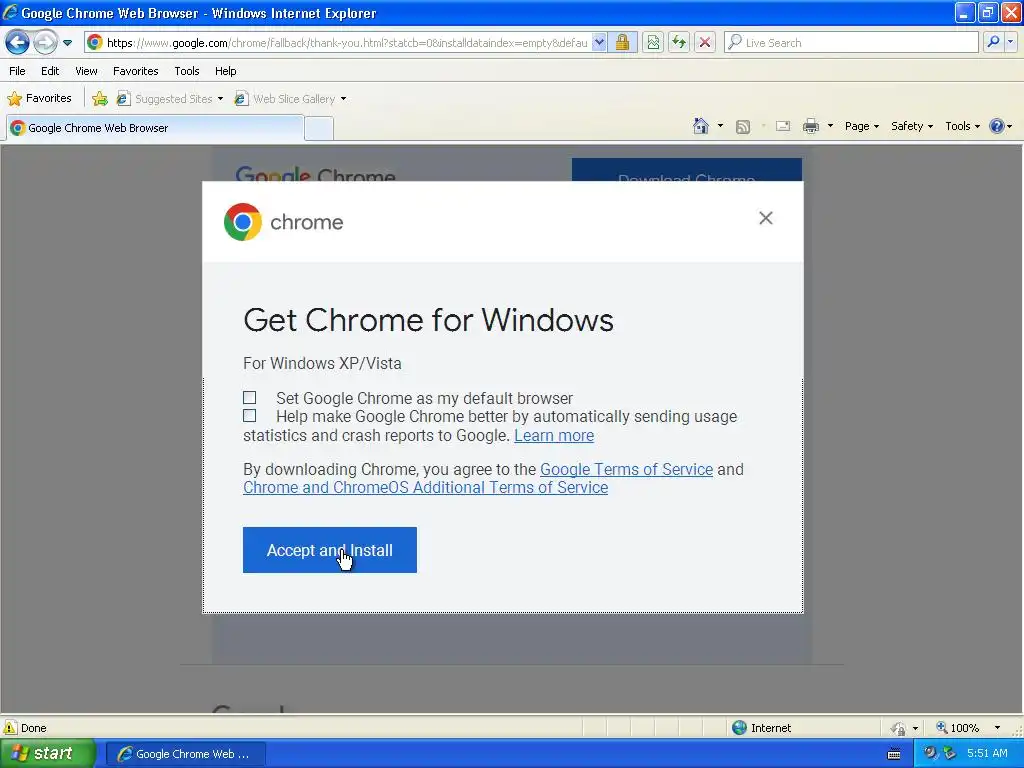Open the Tools menu in menu bar

(x=187, y=71)
